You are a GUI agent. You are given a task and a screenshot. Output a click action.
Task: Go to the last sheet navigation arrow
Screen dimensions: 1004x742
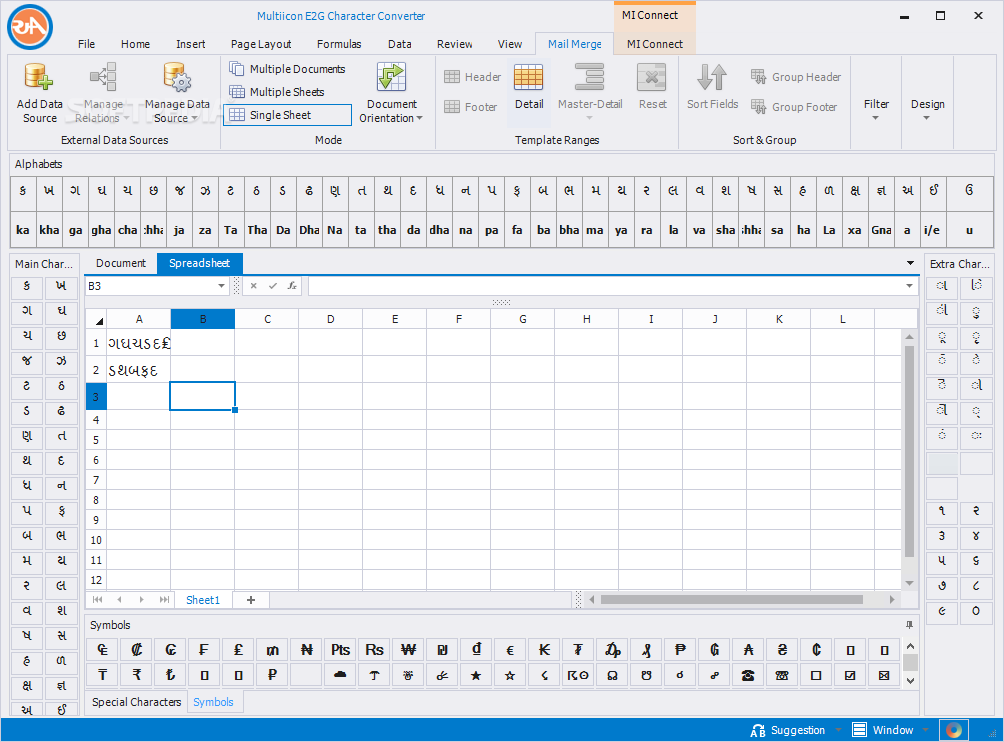[x=165, y=600]
